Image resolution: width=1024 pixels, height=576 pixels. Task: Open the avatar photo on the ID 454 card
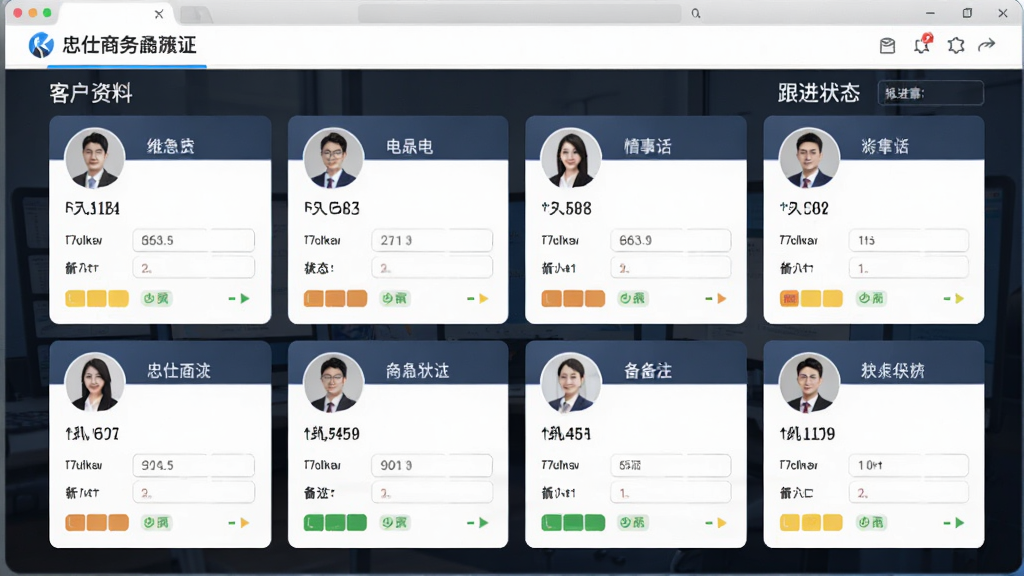(x=571, y=383)
